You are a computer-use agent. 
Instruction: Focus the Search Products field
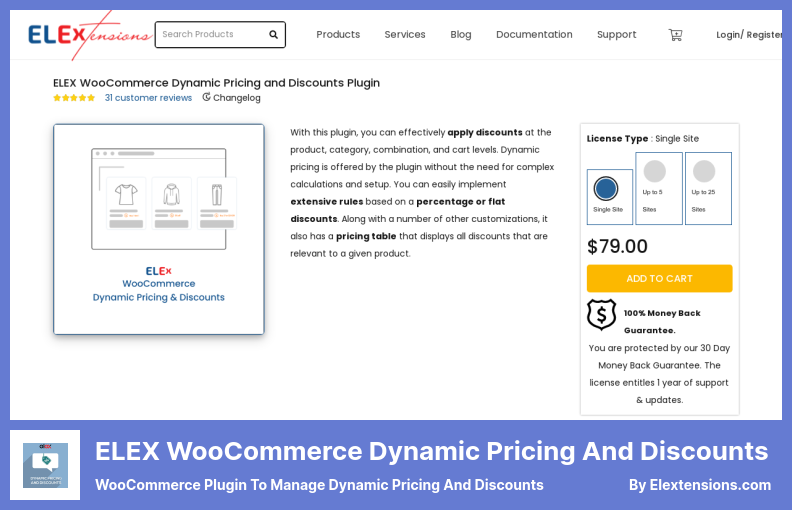tap(220, 34)
